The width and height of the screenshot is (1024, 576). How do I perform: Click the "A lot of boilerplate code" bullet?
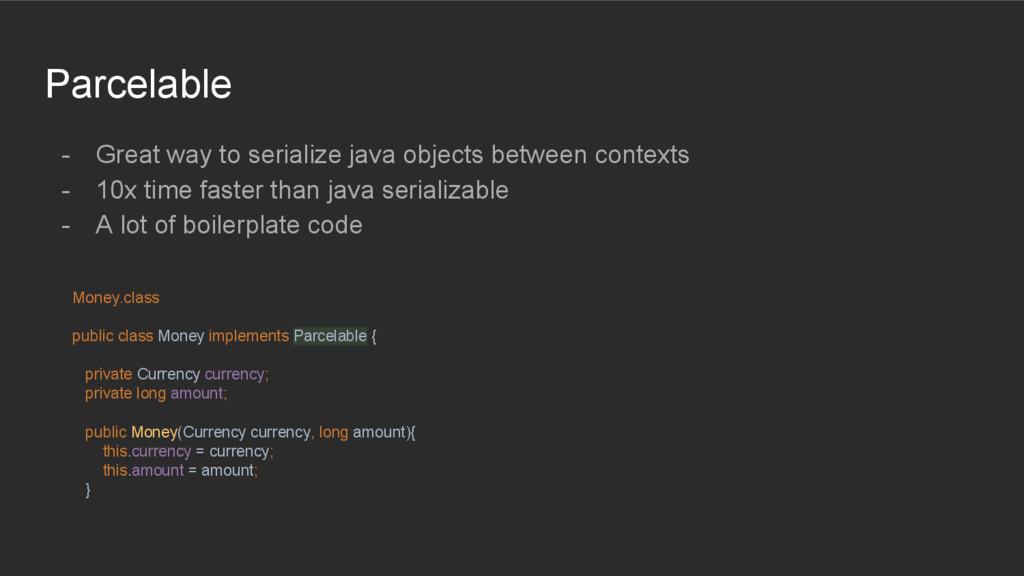228,225
